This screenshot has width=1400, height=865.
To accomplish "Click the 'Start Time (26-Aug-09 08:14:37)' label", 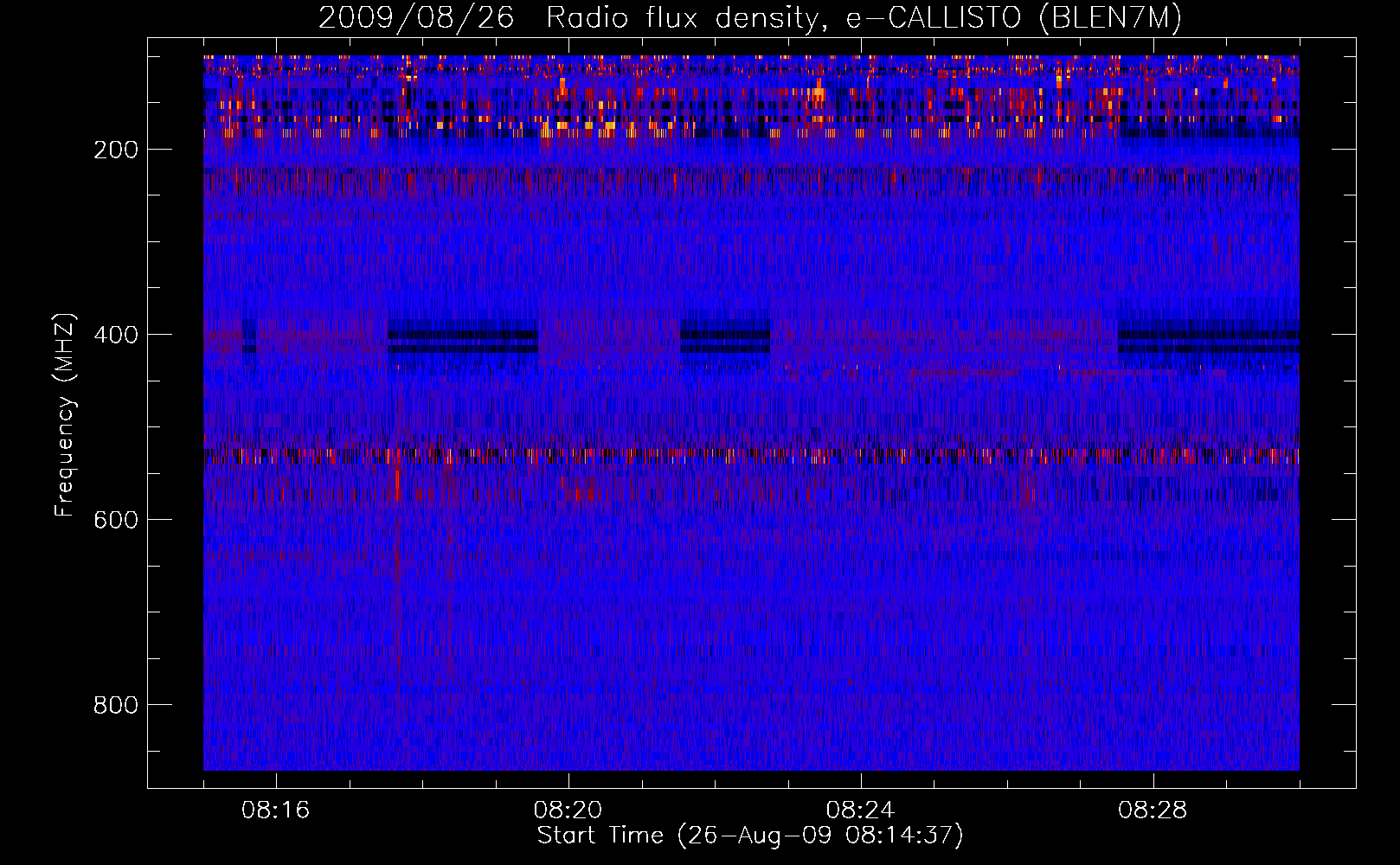I will pos(750,836).
